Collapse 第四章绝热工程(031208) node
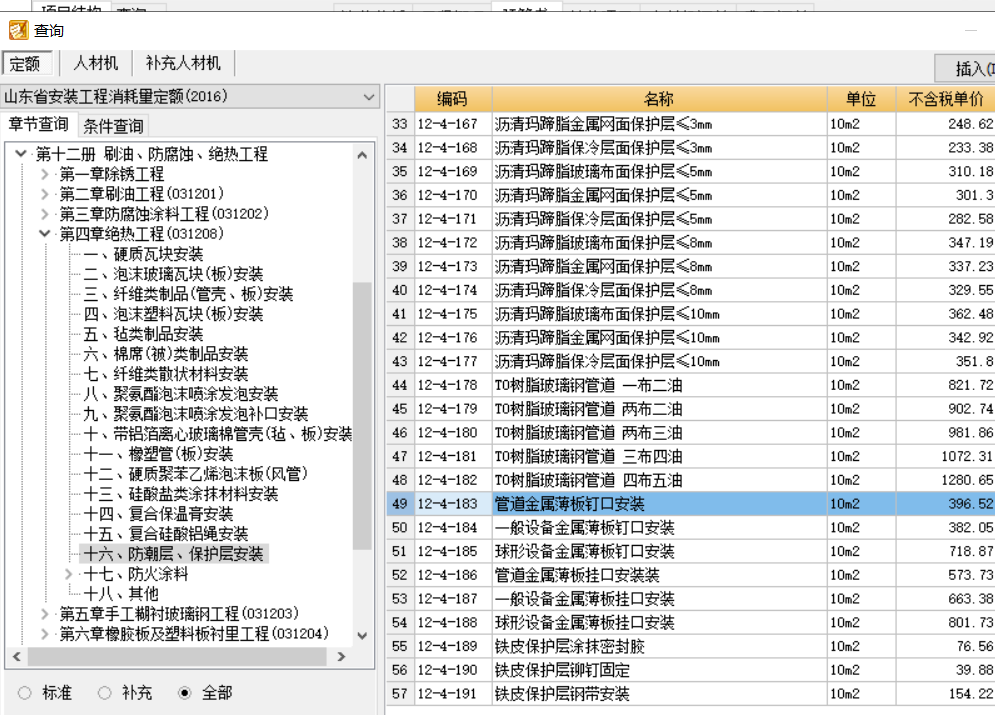 [44, 233]
